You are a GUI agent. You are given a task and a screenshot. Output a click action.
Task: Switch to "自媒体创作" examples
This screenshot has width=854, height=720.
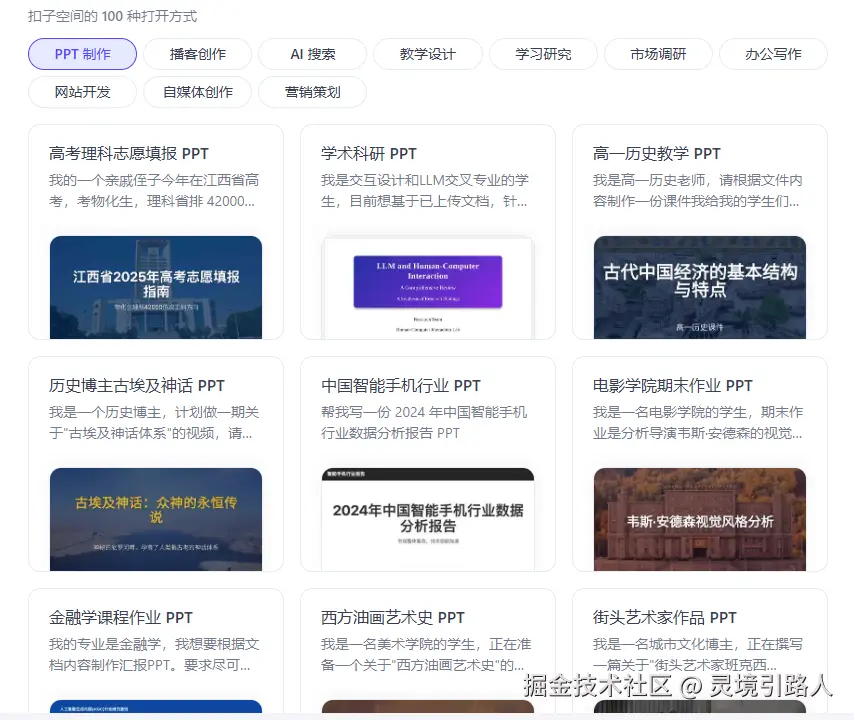pos(197,92)
